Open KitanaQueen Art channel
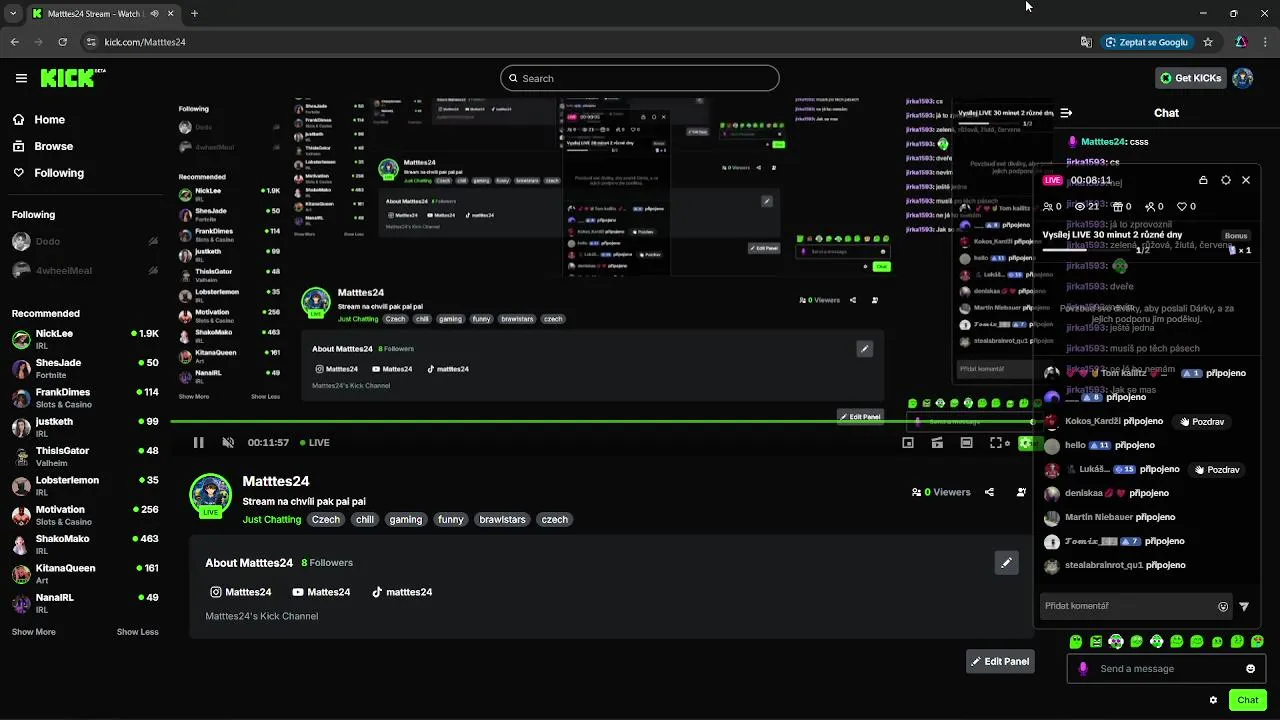 (x=85, y=573)
